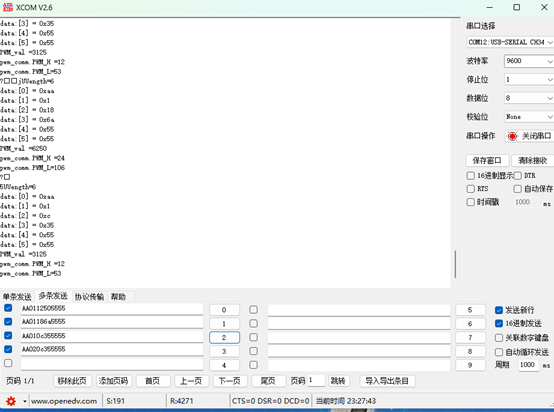554x412 pixels.
Task: Open the 数据位 dropdown
Action: click(529, 98)
